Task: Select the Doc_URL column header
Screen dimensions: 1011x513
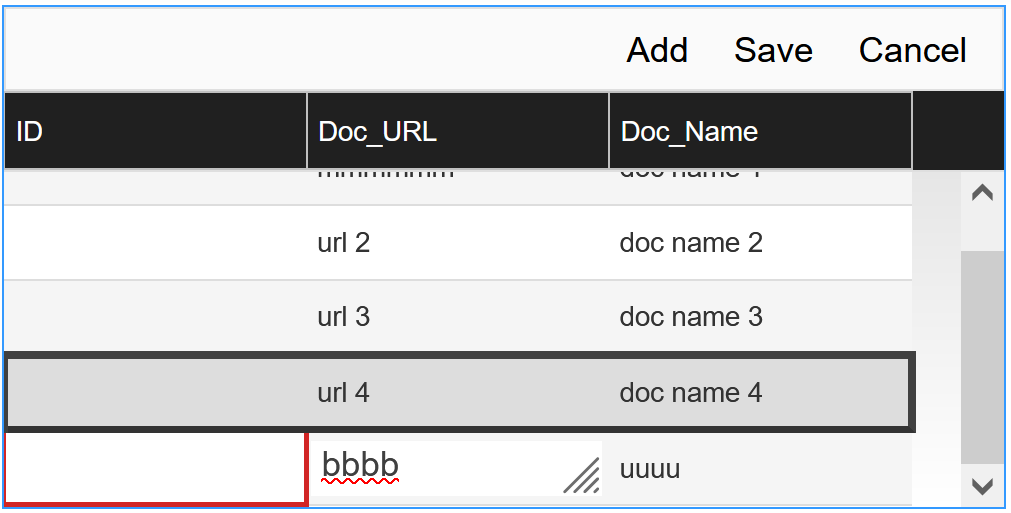Action: click(457, 131)
